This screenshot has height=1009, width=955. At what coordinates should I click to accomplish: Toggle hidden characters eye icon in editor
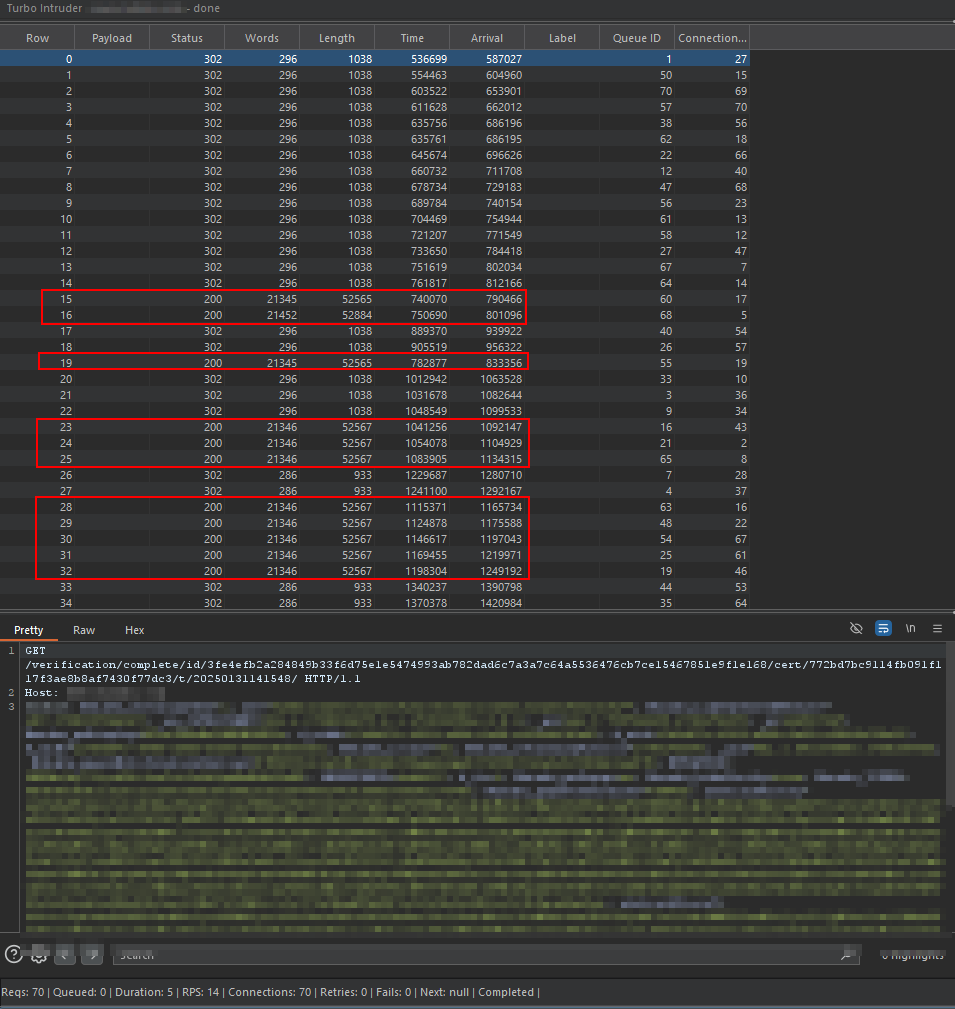856,628
